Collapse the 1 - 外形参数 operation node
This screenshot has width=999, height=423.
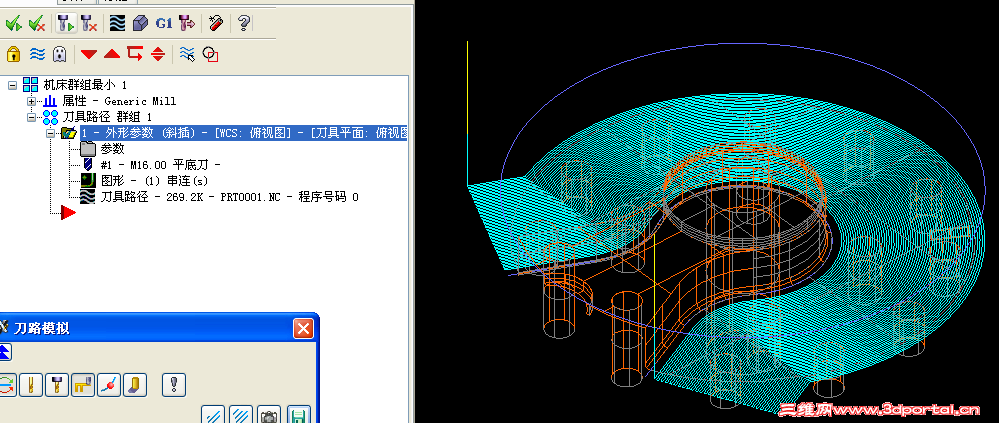[50, 133]
